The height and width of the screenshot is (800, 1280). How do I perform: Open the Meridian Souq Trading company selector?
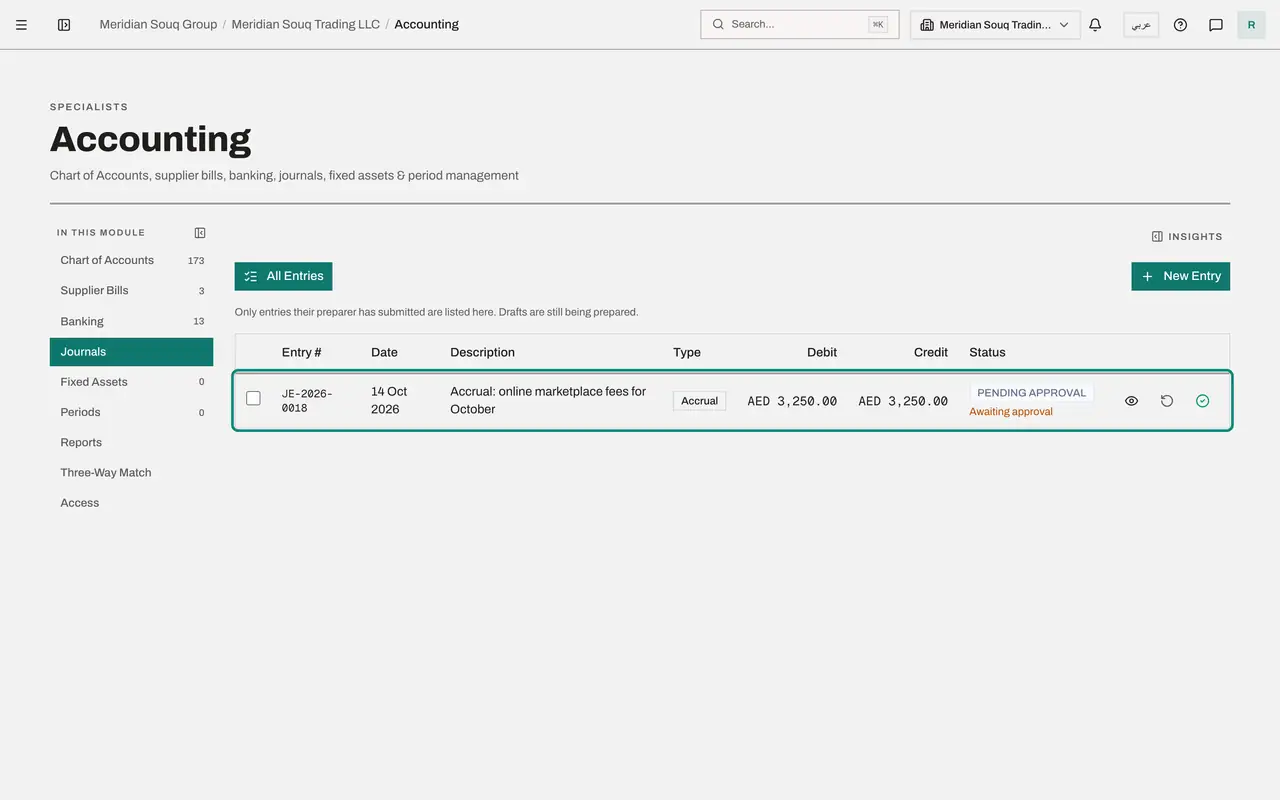tap(995, 25)
